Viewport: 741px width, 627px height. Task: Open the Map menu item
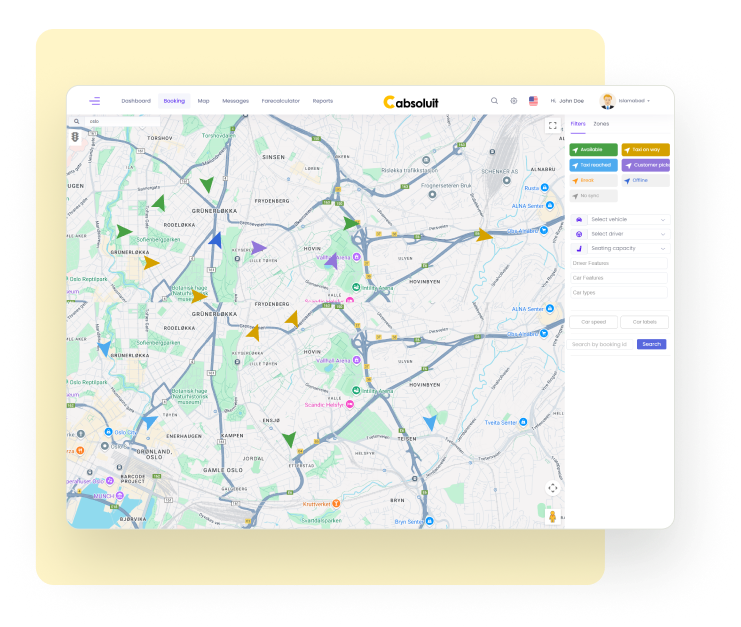click(x=204, y=101)
